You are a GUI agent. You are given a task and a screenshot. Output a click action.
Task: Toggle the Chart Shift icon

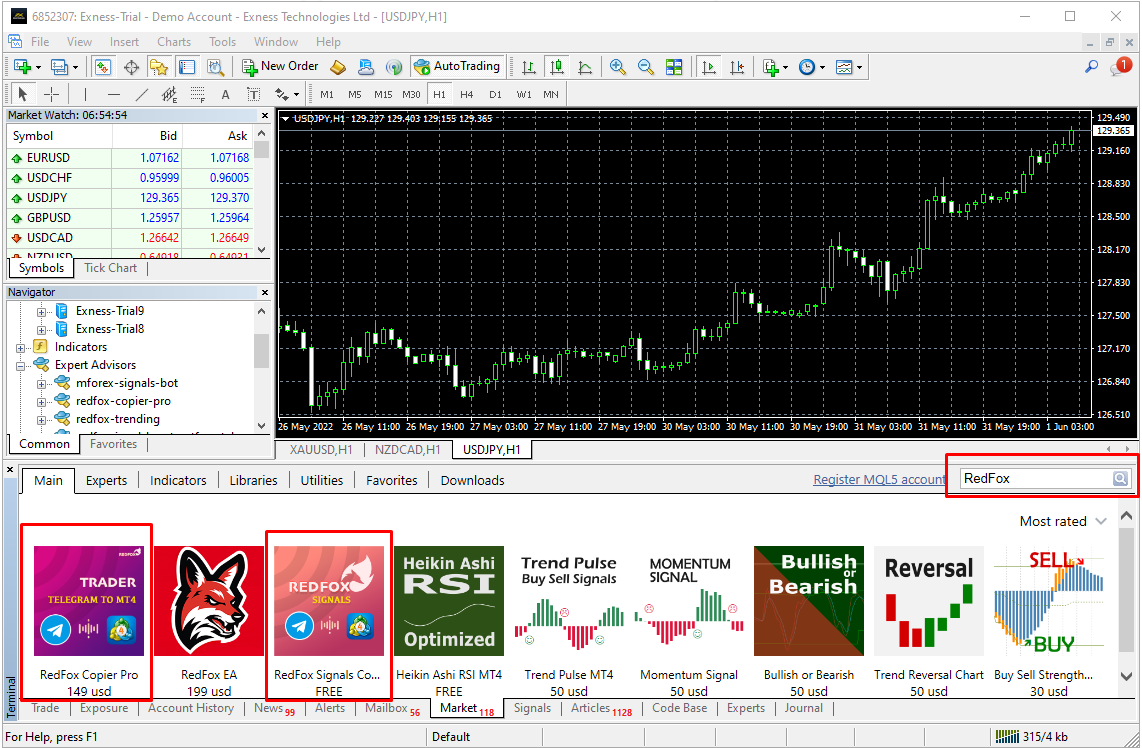tap(737, 67)
